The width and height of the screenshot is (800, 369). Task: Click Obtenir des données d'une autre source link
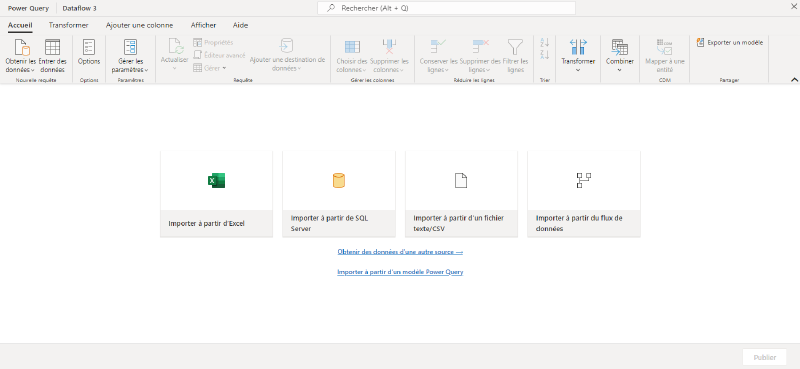[400, 252]
